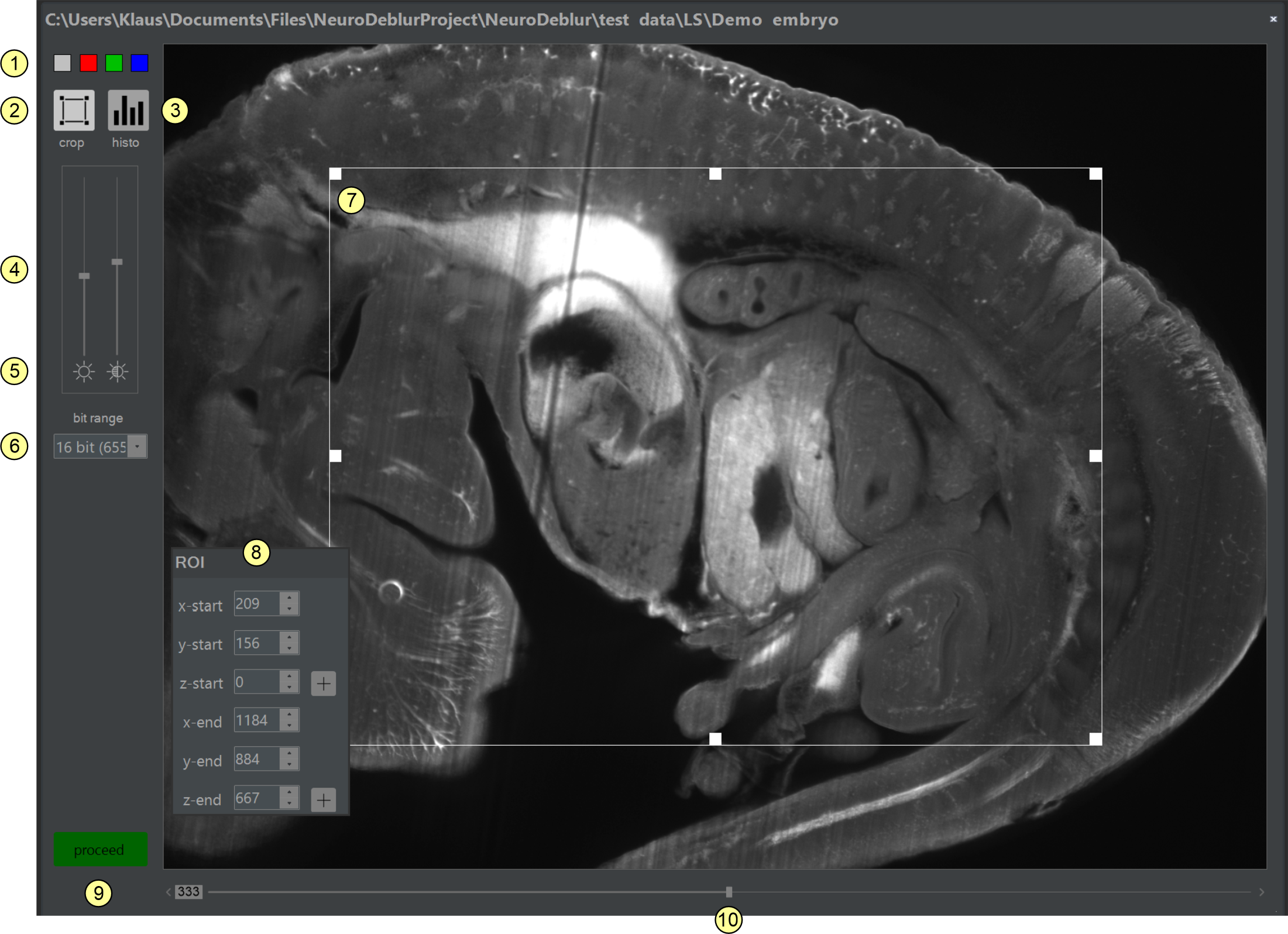
Task: Click the right arrow of slice slider
Action: (x=1262, y=892)
